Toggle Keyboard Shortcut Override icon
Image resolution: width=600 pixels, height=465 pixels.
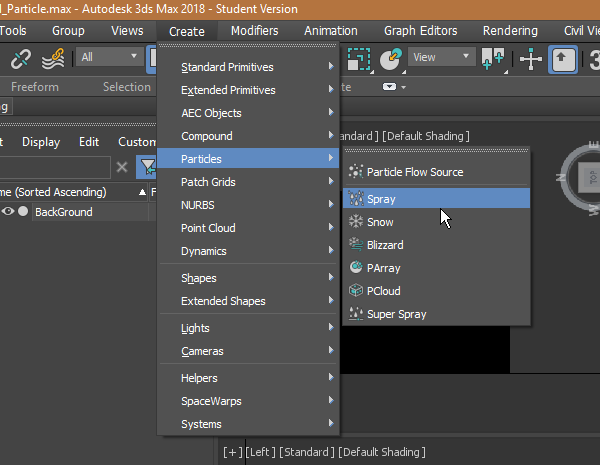[563, 59]
